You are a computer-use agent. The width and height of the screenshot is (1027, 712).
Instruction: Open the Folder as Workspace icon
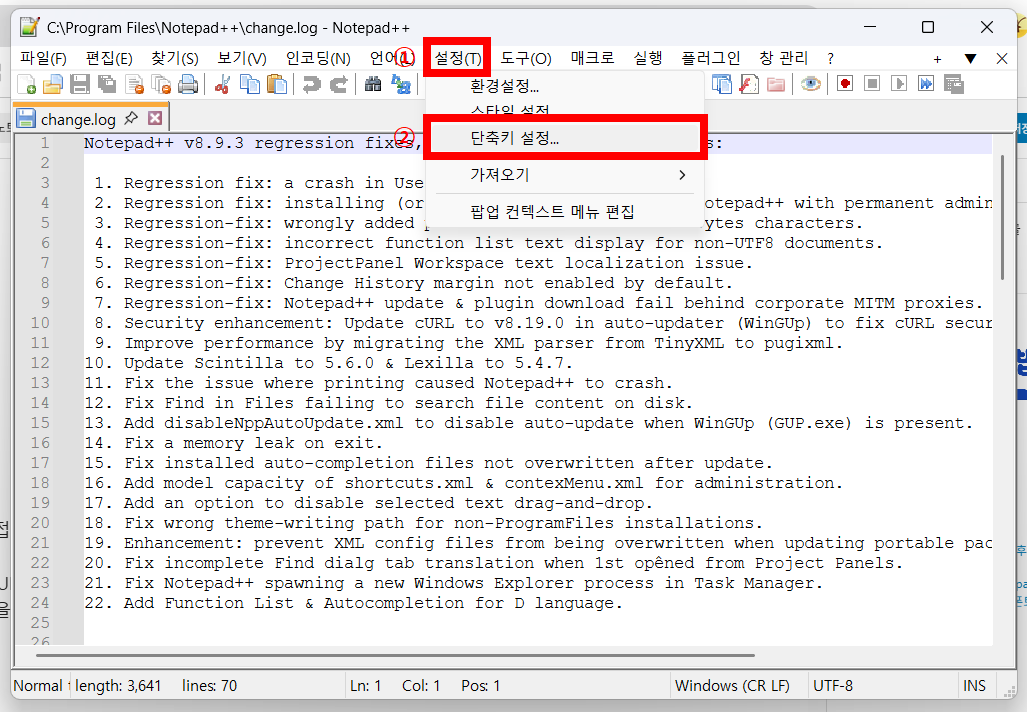(x=776, y=84)
